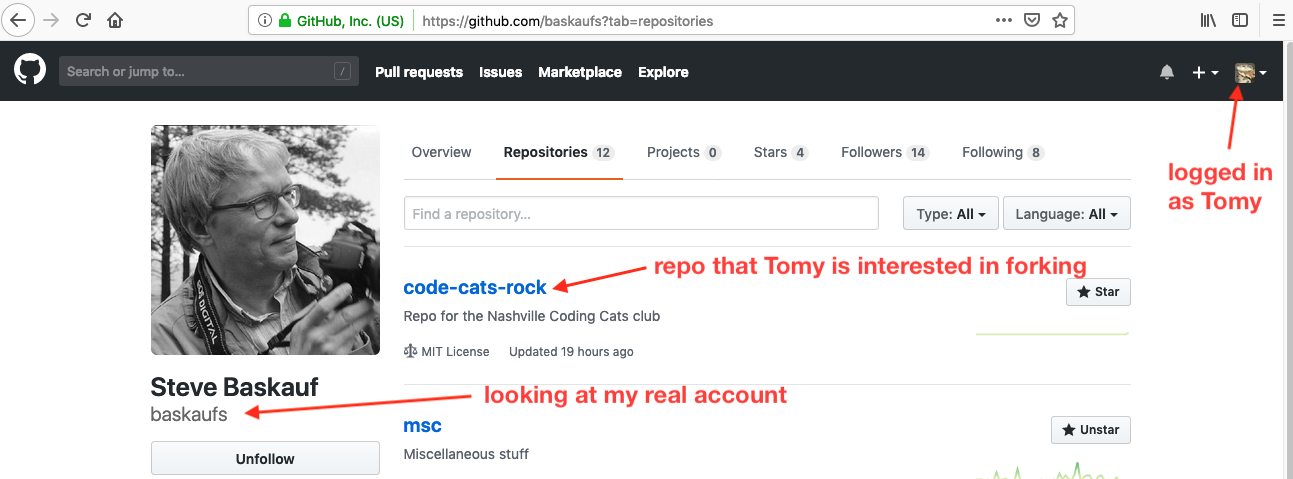
Task: Unfollow Steve Baskauf
Action: pos(265,459)
